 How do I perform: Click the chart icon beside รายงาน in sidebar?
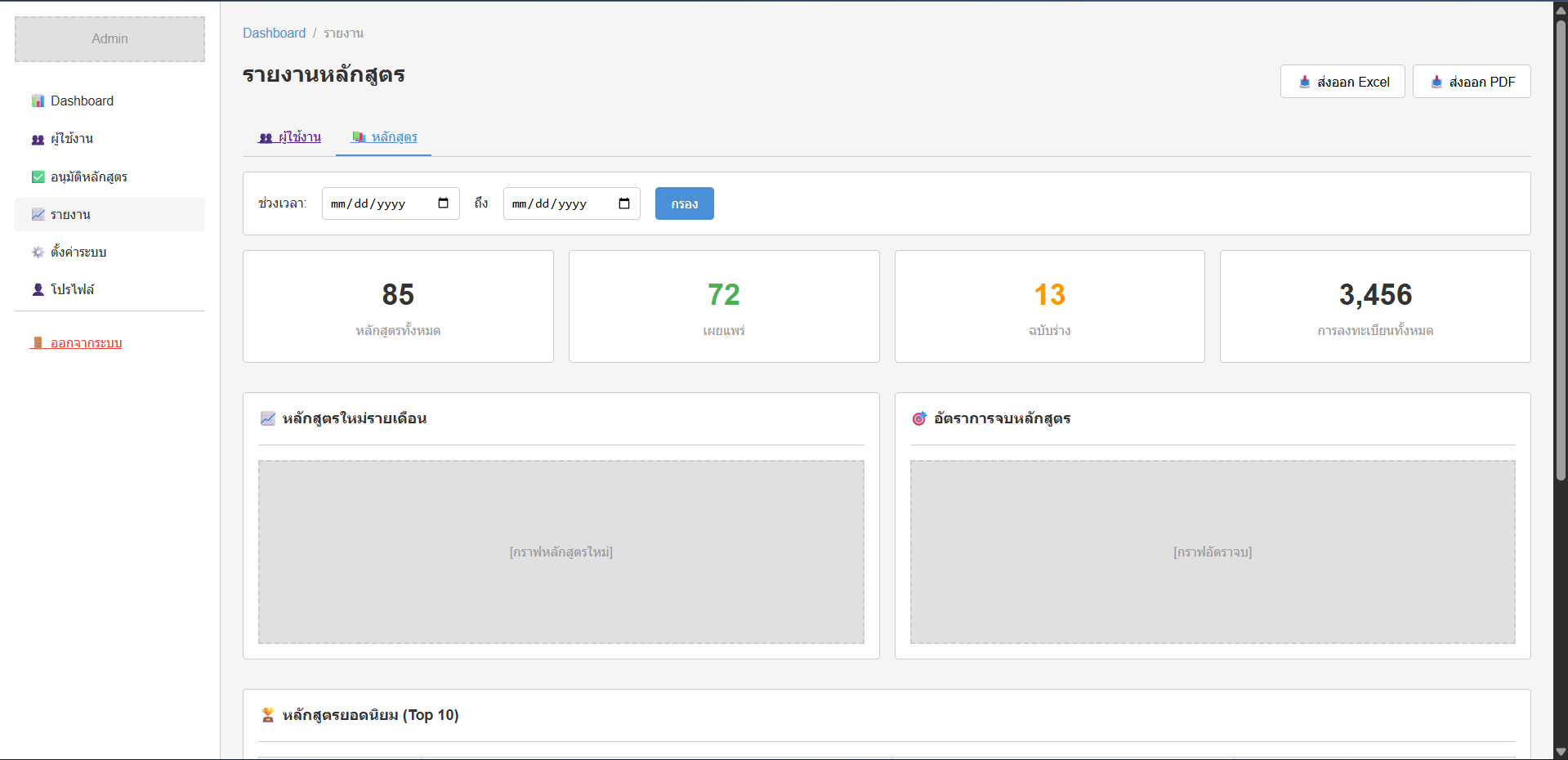pyautogui.click(x=38, y=214)
